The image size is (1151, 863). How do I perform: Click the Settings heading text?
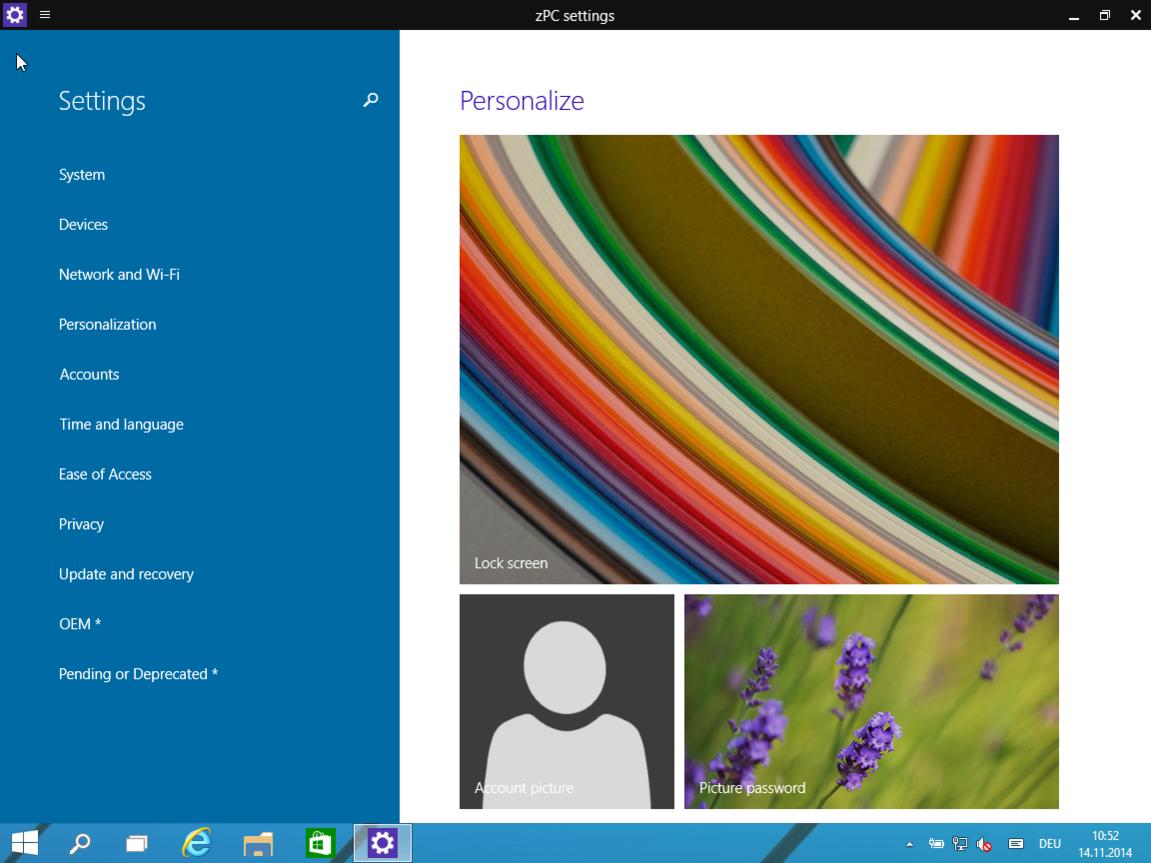point(102,101)
